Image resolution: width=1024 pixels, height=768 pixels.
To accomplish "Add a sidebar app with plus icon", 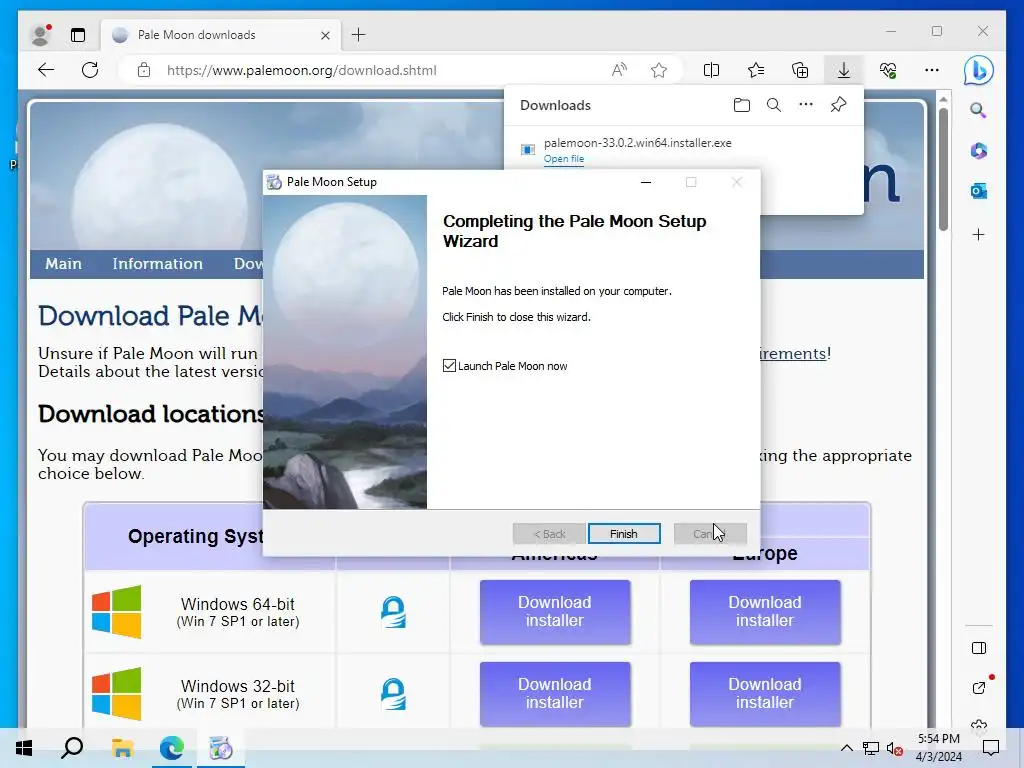I will (978, 234).
